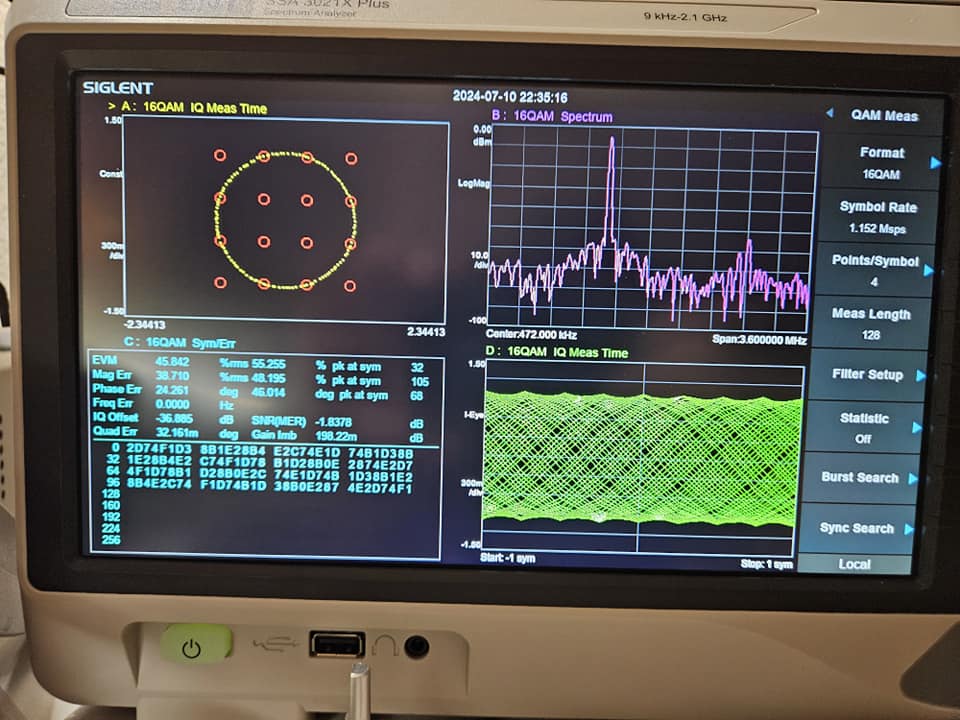This screenshot has width=960, height=720.
Task: Click the EVM value 45.842
Action: (171, 361)
